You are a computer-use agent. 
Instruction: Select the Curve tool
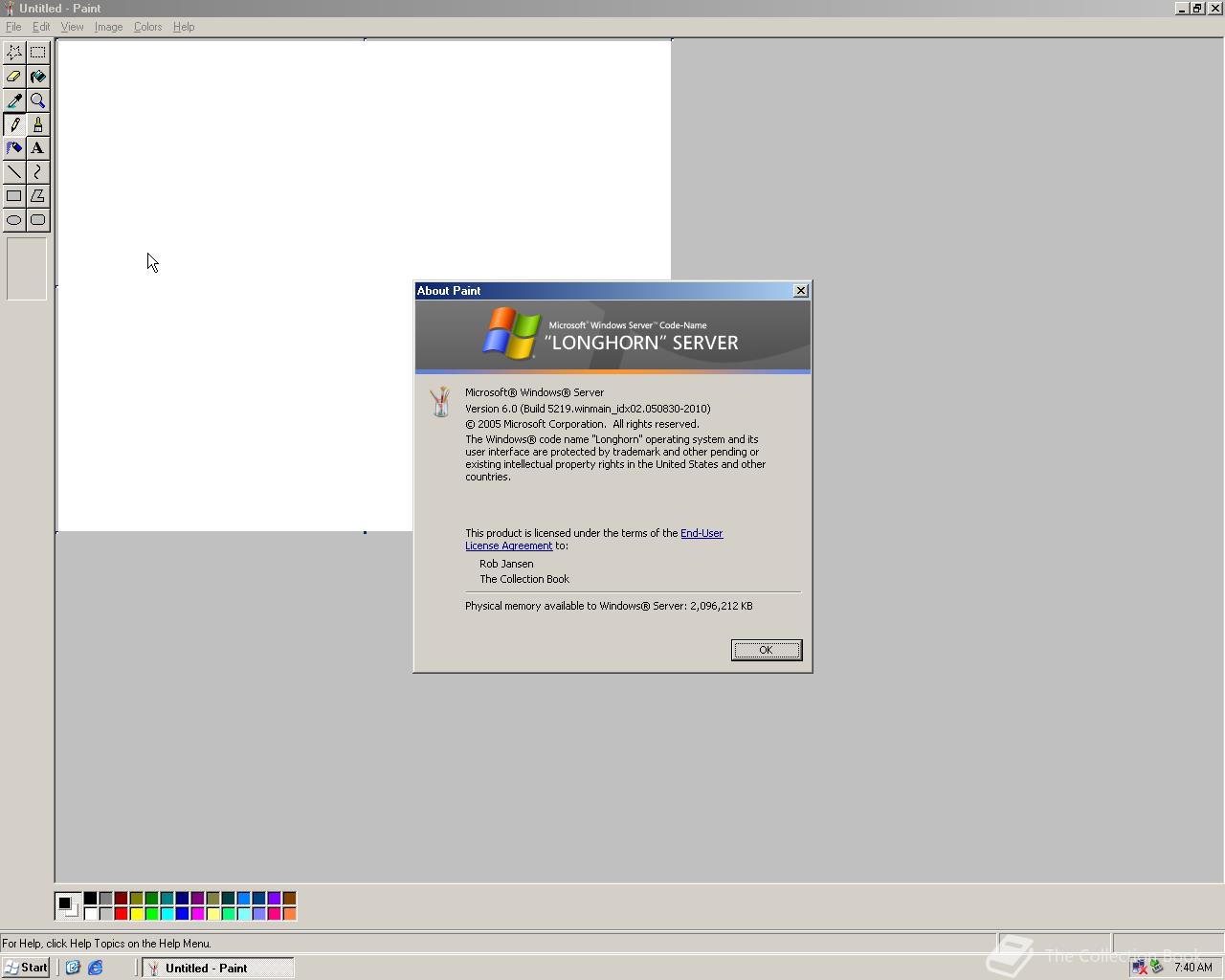coord(37,172)
